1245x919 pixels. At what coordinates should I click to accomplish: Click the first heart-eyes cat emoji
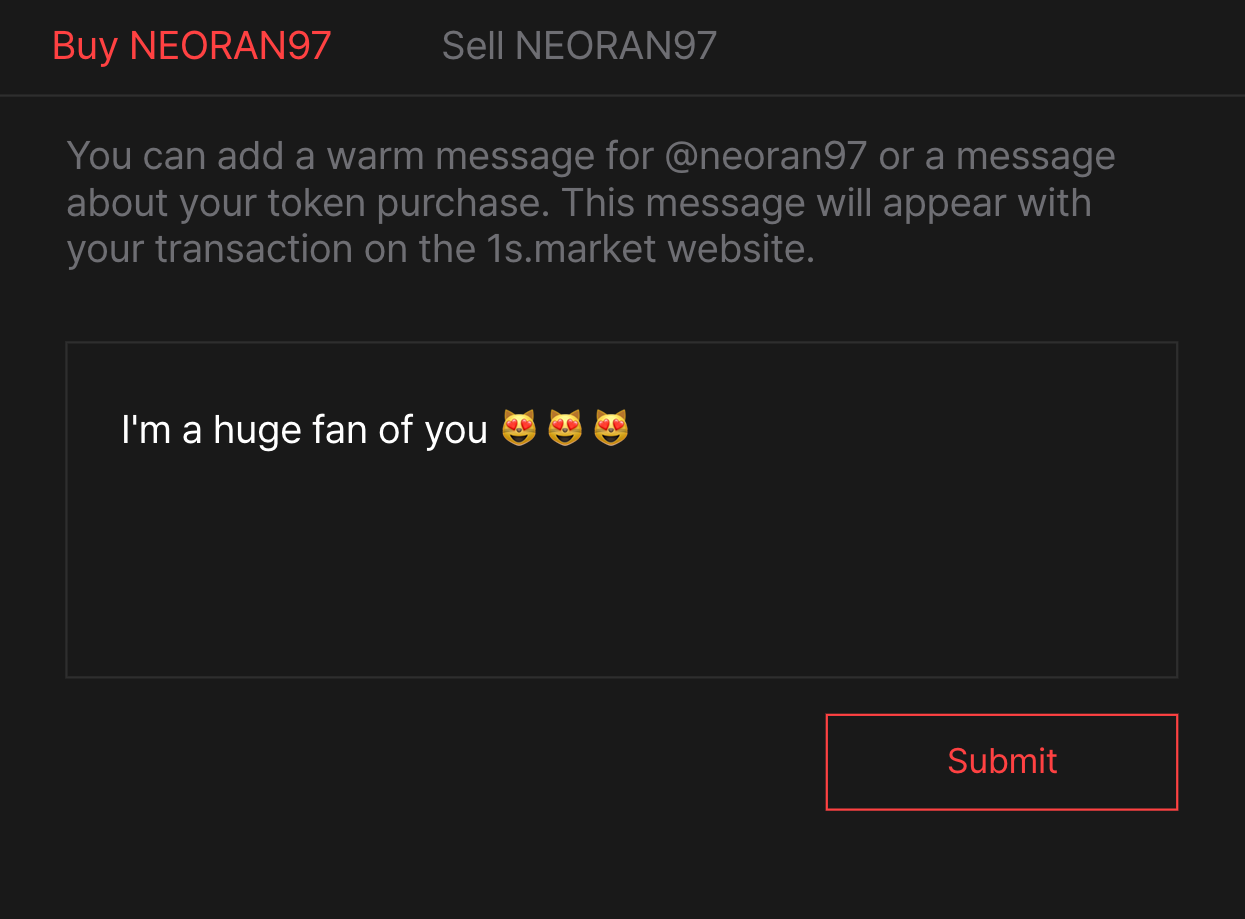519,429
